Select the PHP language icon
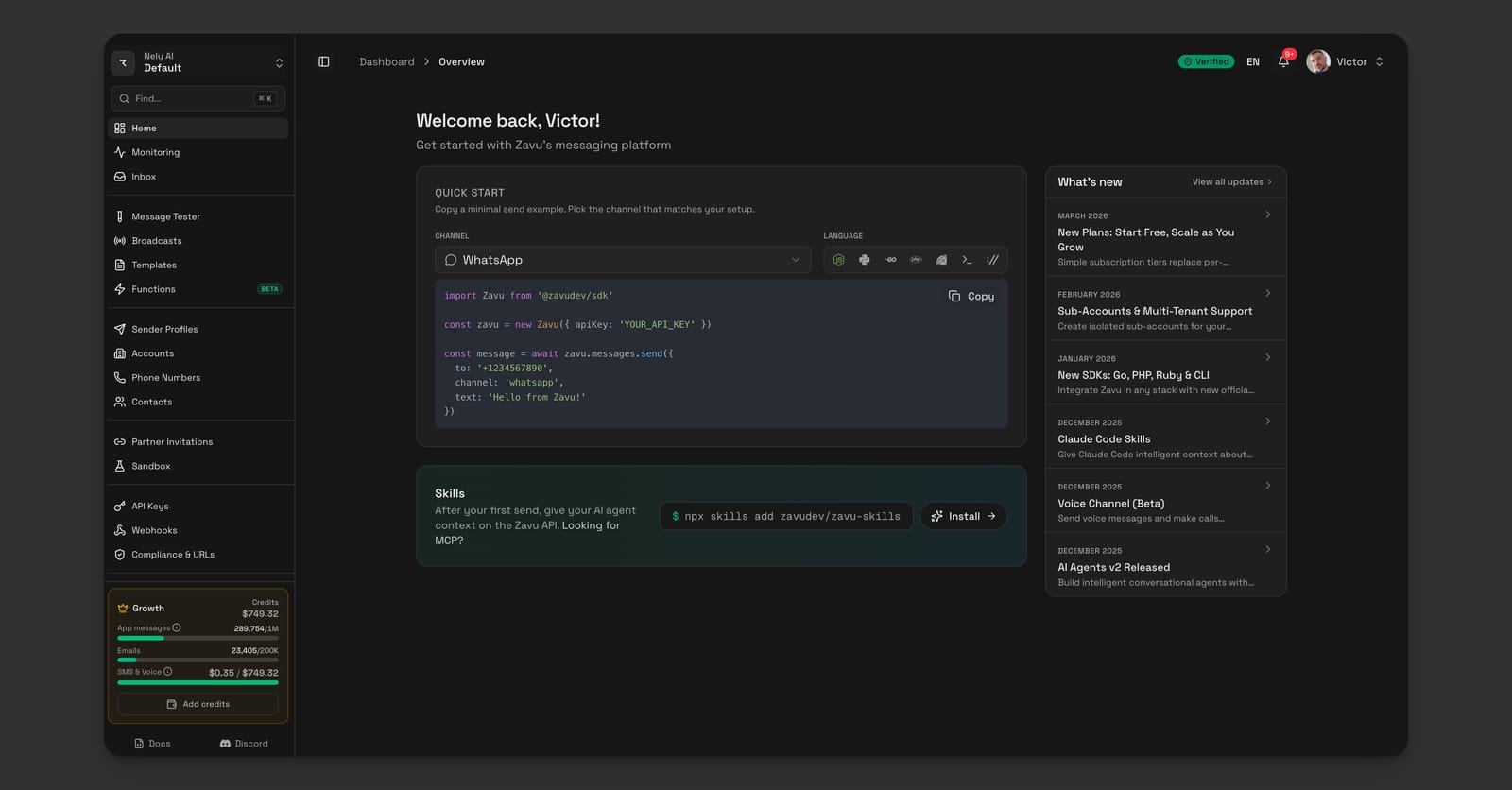 pos(916,260)
